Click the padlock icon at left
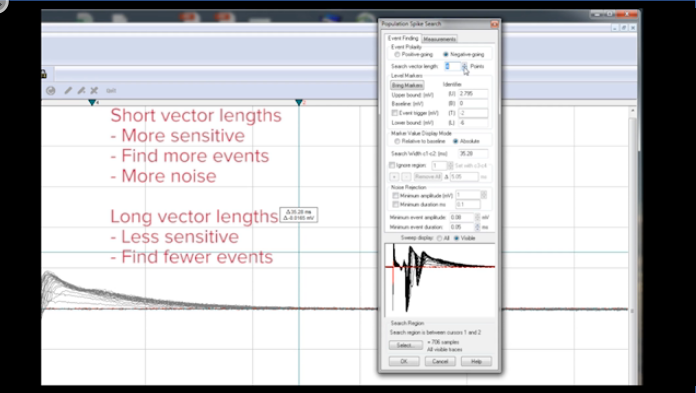 click(x=44, y=74)
